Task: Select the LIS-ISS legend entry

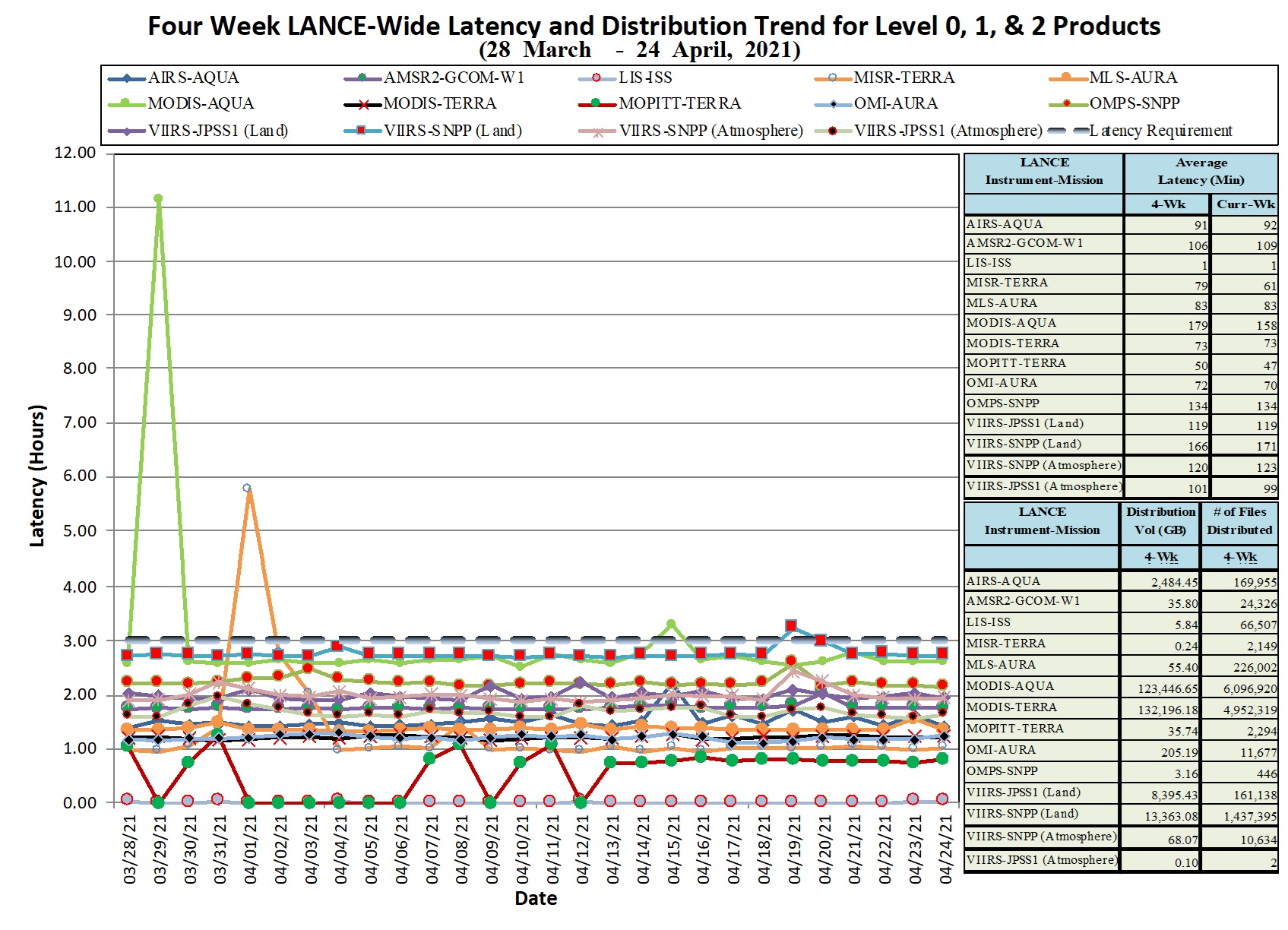Action: pos(625,78)
